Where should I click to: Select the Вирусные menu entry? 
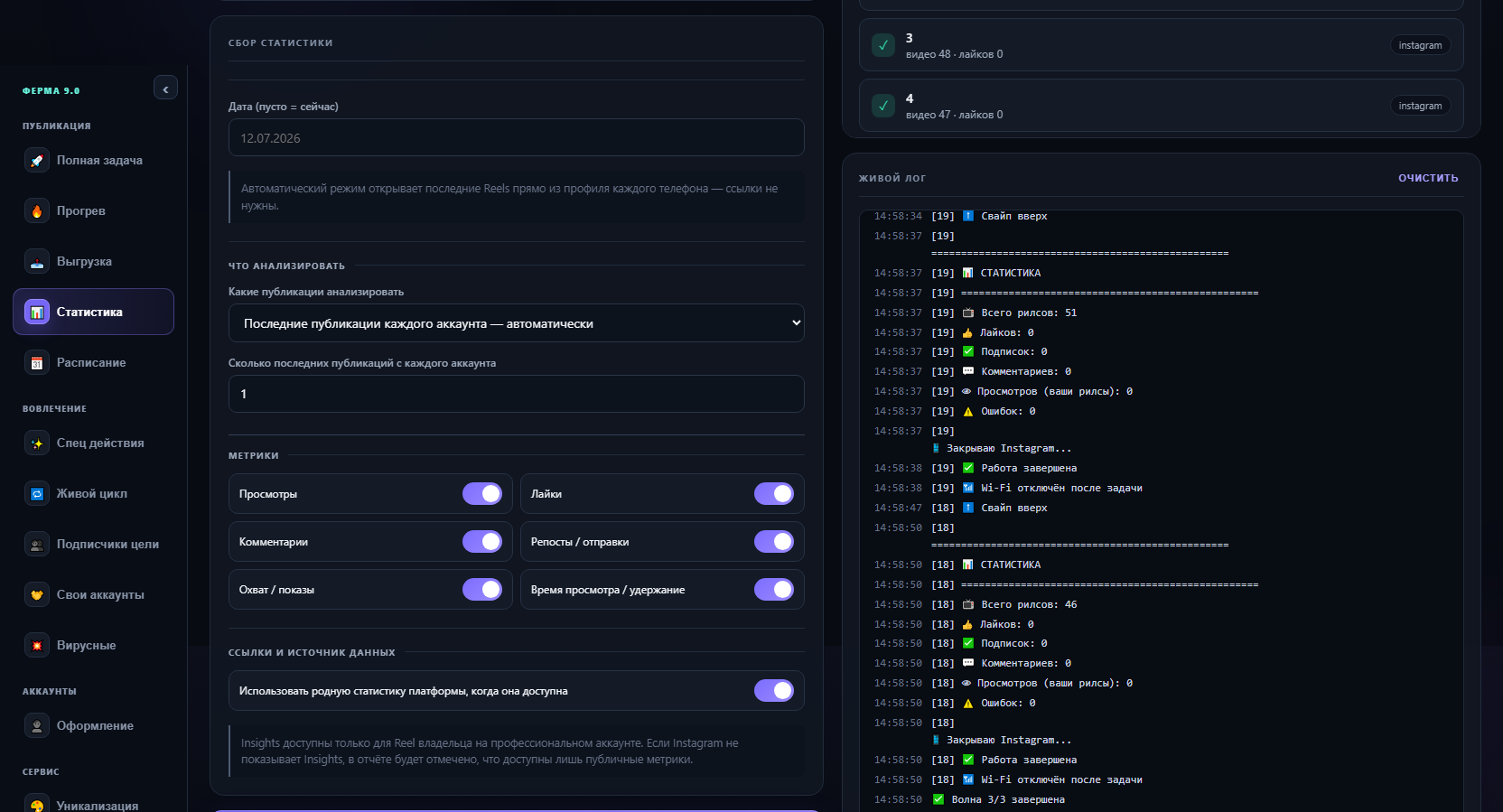[x=94, y=646]
